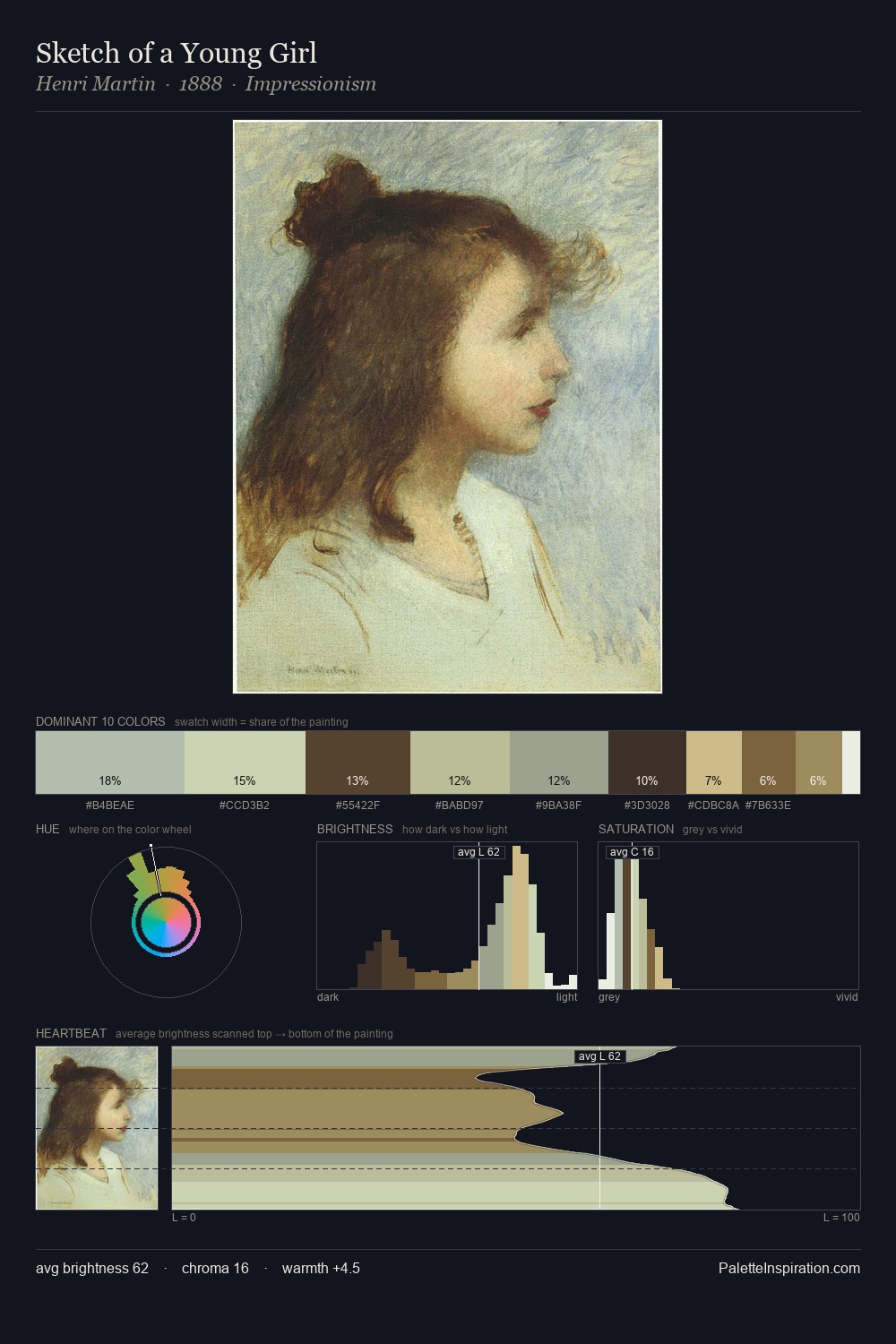Open the main painting image of the girl
This screenshot has width=896, height=1344.
pyautogui.click(x=447, y=407)
